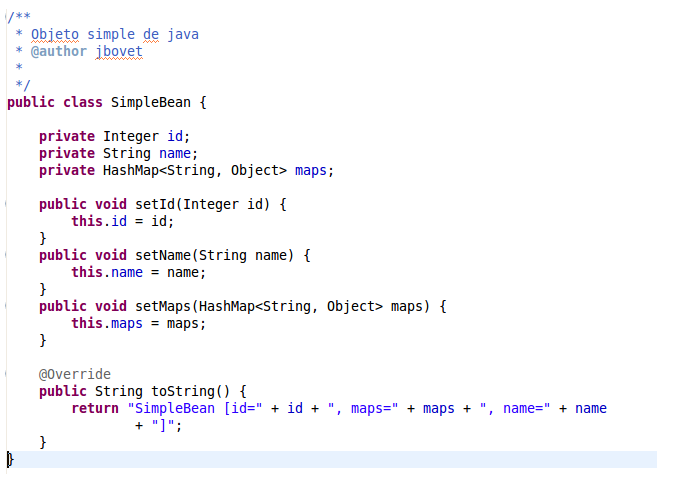Viewport: 700px width, 477px height.
Task: Select the "@author" Javadoc tag
Action: click(x=58, y=51)
